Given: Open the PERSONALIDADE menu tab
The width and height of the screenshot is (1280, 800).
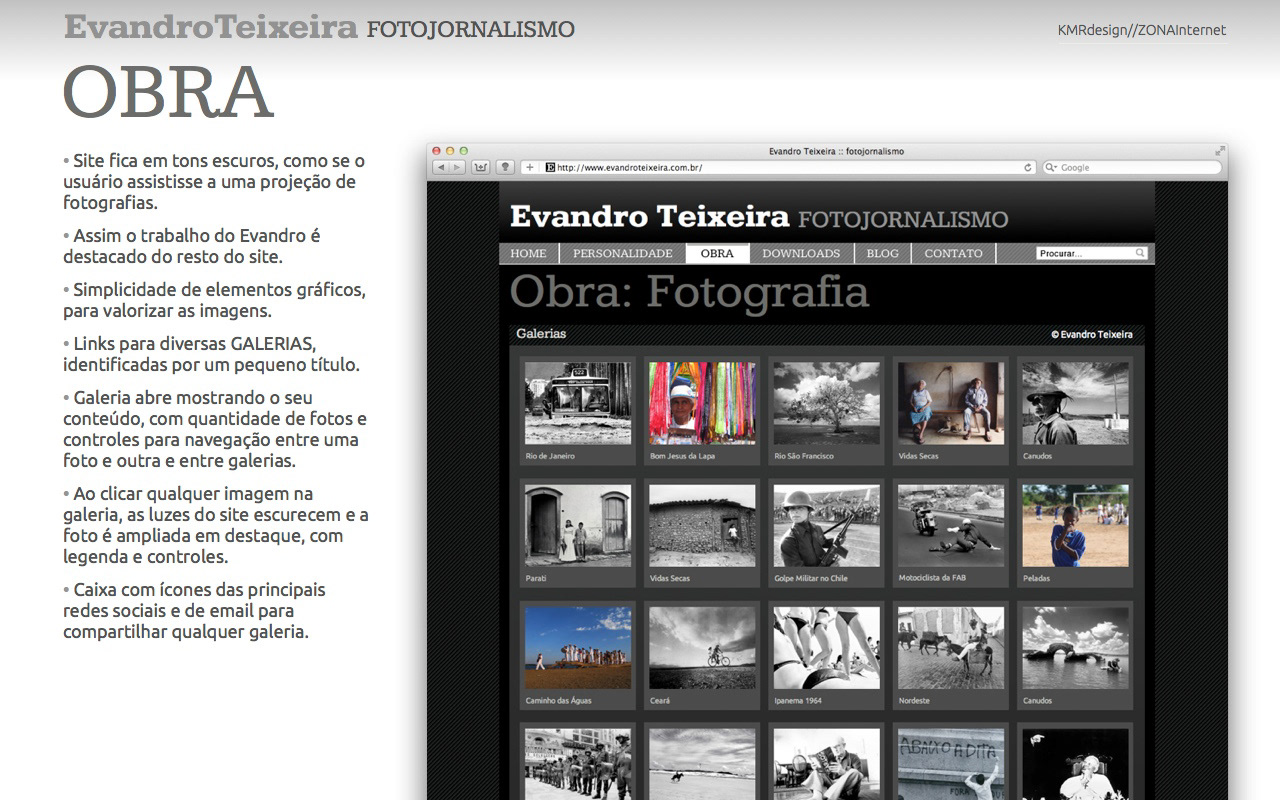Looking at the screenshot, I should pos(622,253).
